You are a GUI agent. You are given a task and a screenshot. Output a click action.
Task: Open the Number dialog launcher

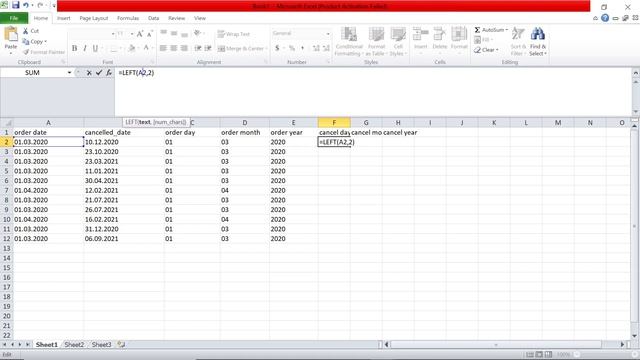(328, 62)
